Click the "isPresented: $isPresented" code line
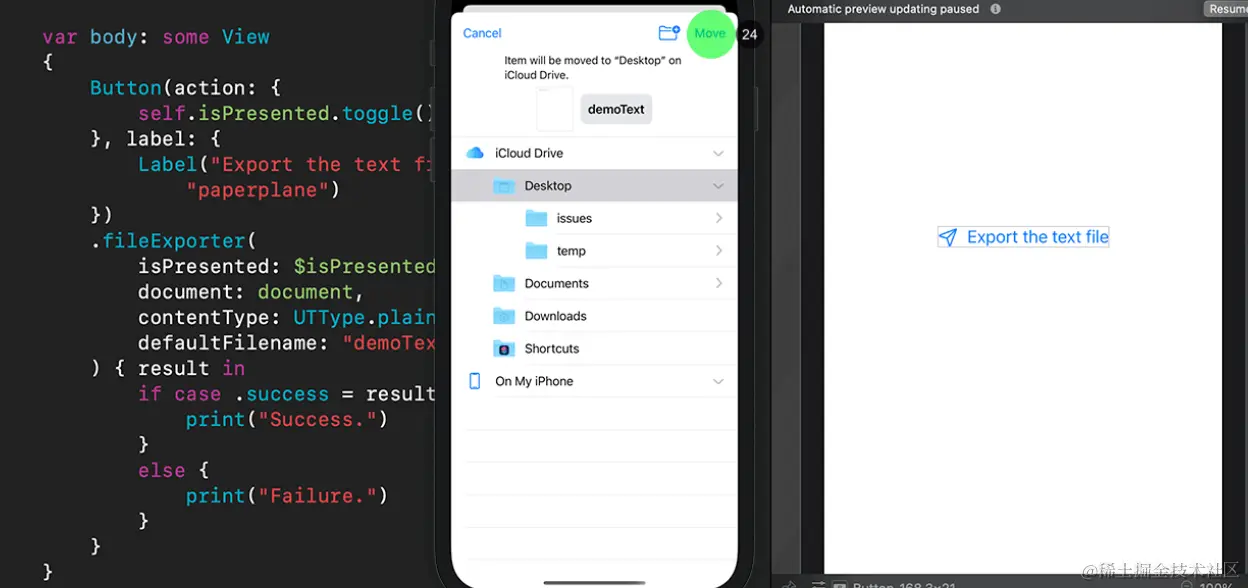Screen dimensions: 1248x588 (285, 266)
